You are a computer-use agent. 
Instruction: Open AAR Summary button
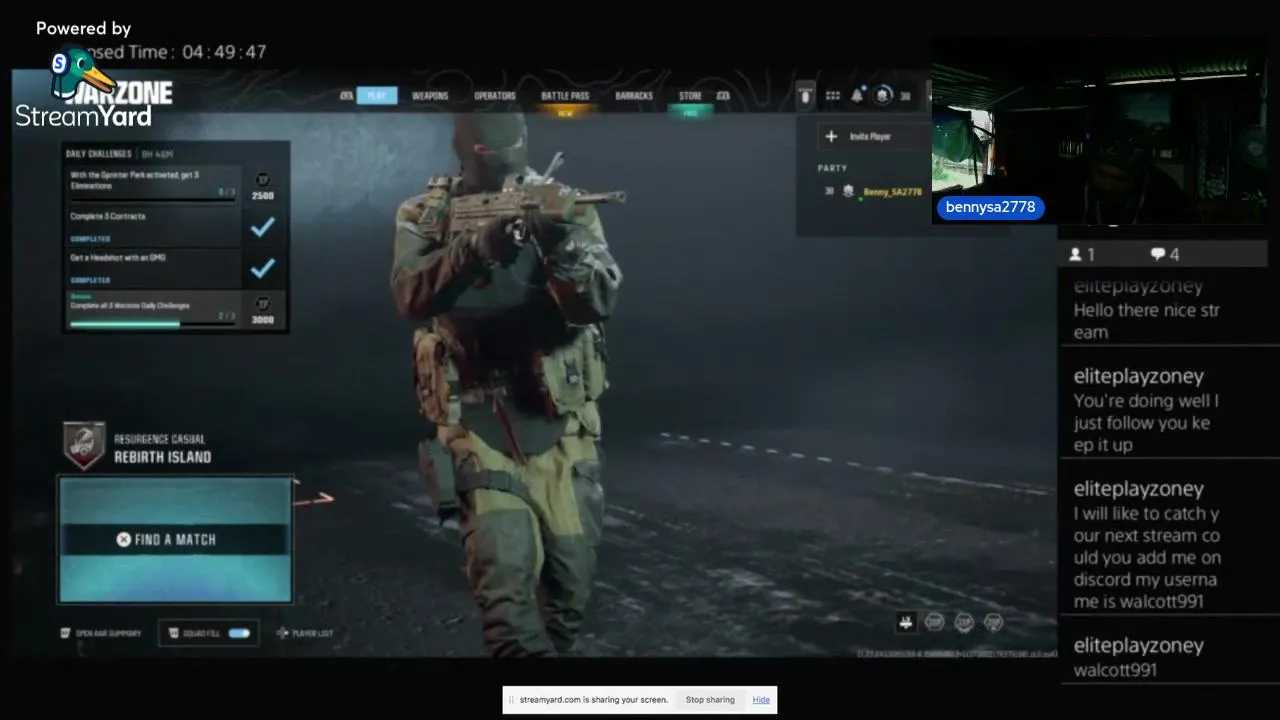point(102,633)
